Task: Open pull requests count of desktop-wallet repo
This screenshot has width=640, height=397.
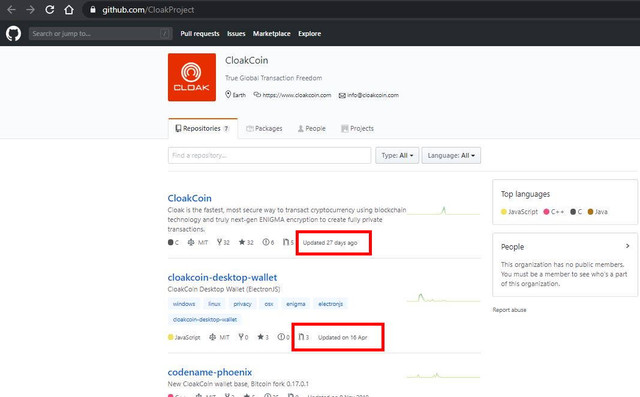Action: pyautogui.click(x=303, y=337)
